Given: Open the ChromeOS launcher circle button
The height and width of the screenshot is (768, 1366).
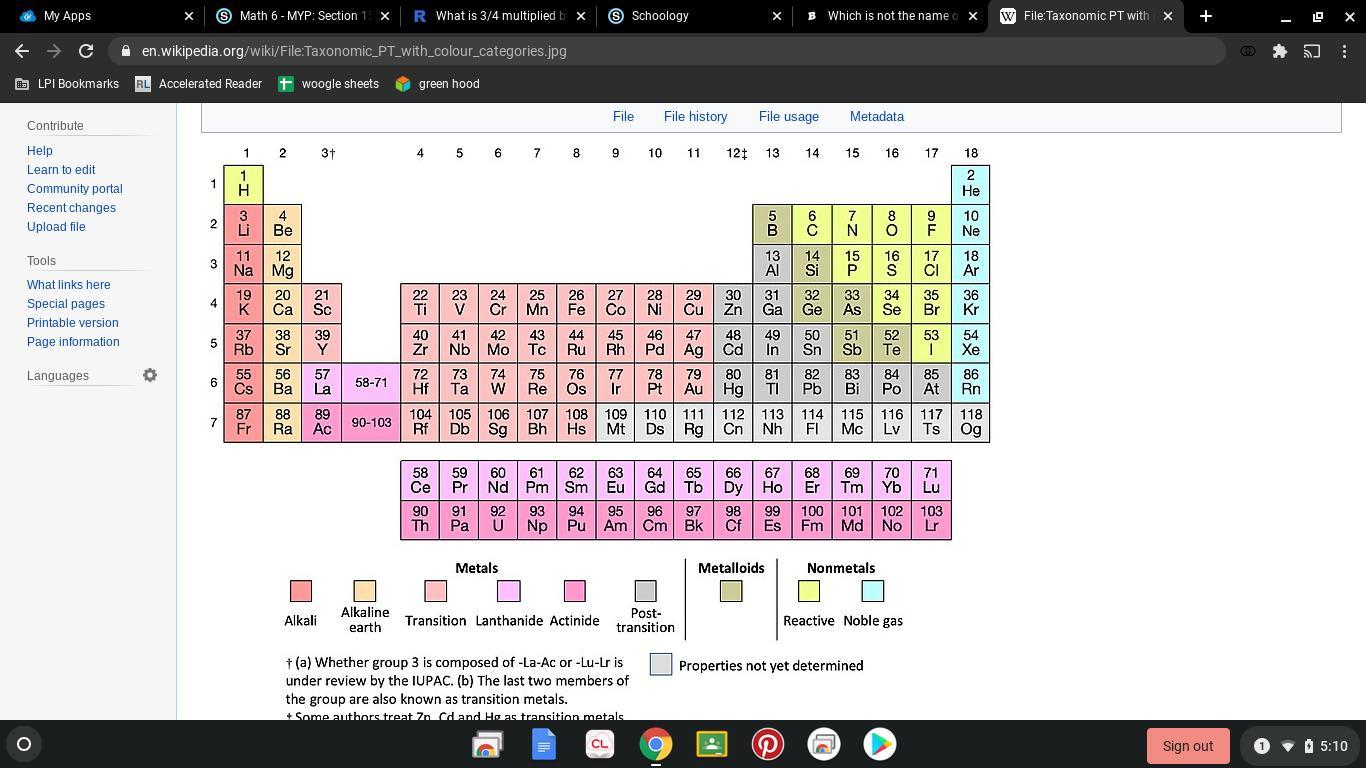Looking at the screenshot, I should [x=24, y=744].
